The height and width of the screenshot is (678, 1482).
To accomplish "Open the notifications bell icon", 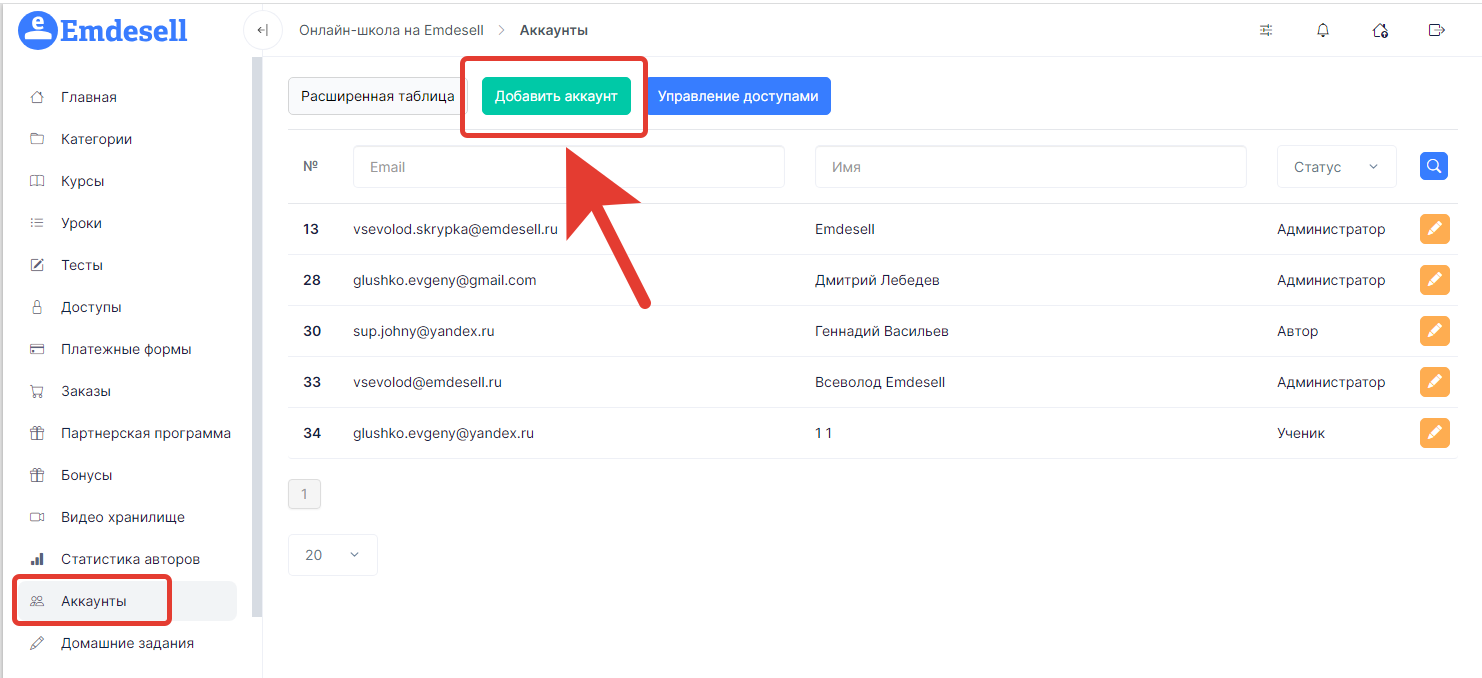I will click(1323, 30).
